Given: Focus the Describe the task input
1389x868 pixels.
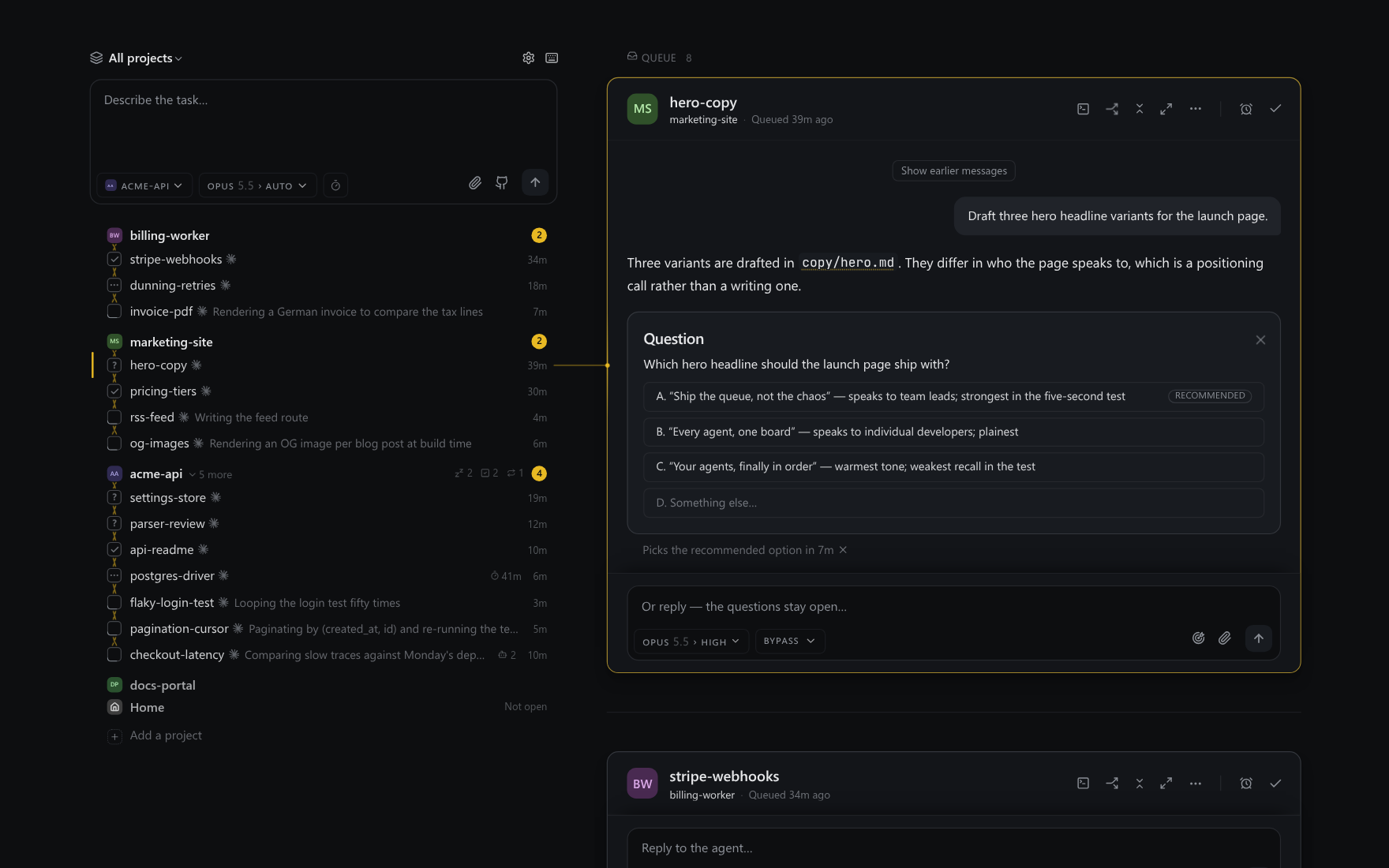Looking at the screenshot, I should pyautogui.click(x=323, y=124).
